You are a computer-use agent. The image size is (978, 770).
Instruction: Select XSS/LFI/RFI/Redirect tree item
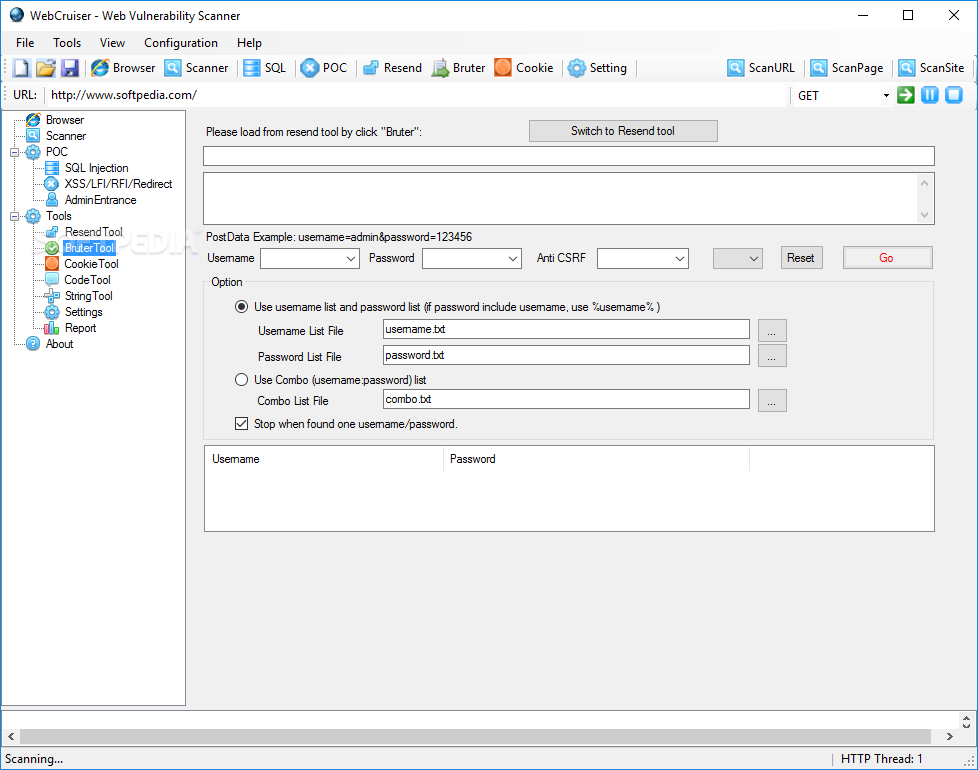coord(118,184)
